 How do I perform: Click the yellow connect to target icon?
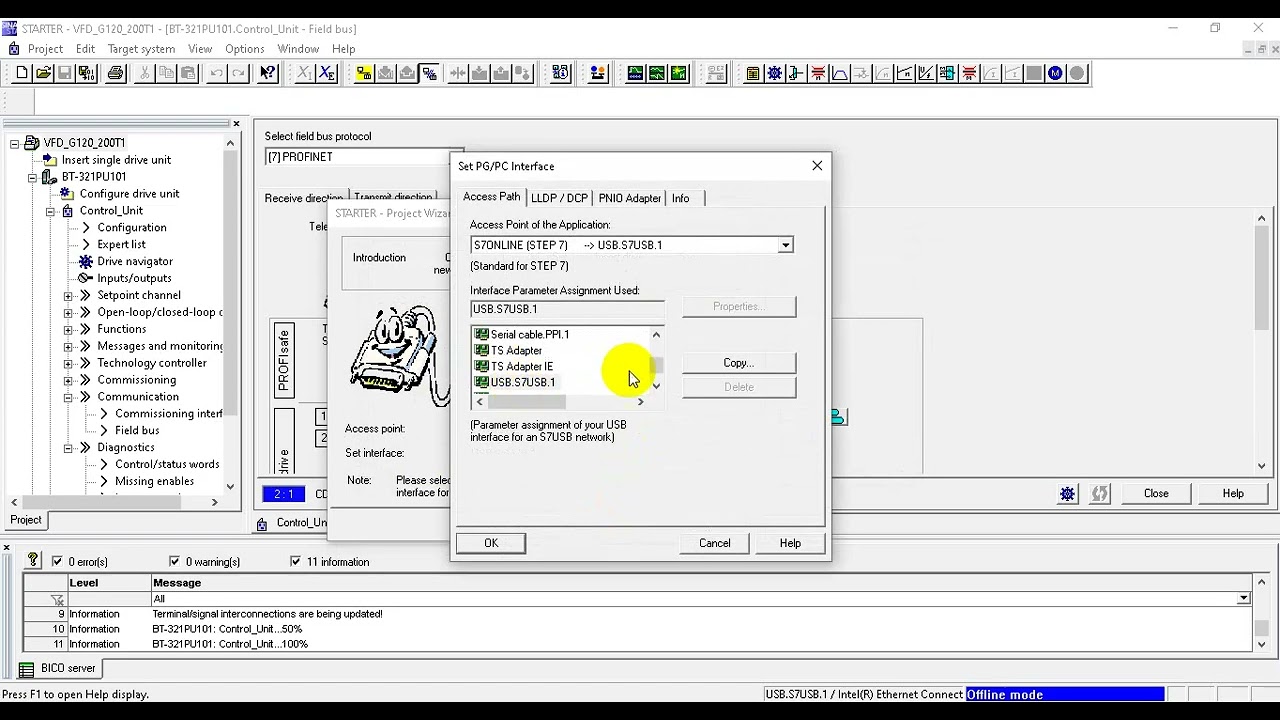pos(363,73)
